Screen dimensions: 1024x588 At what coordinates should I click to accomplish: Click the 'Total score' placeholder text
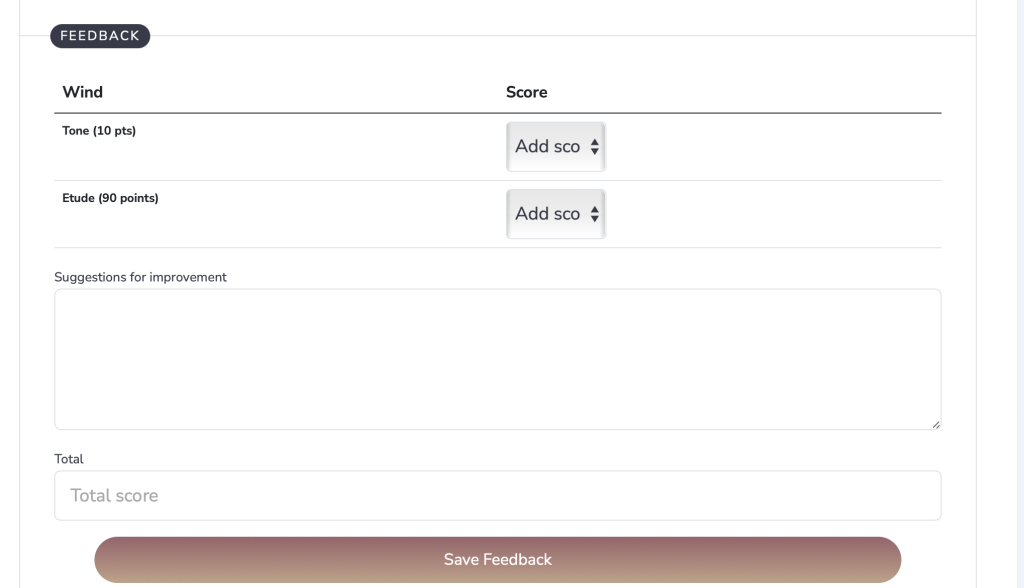pos(114,495)
